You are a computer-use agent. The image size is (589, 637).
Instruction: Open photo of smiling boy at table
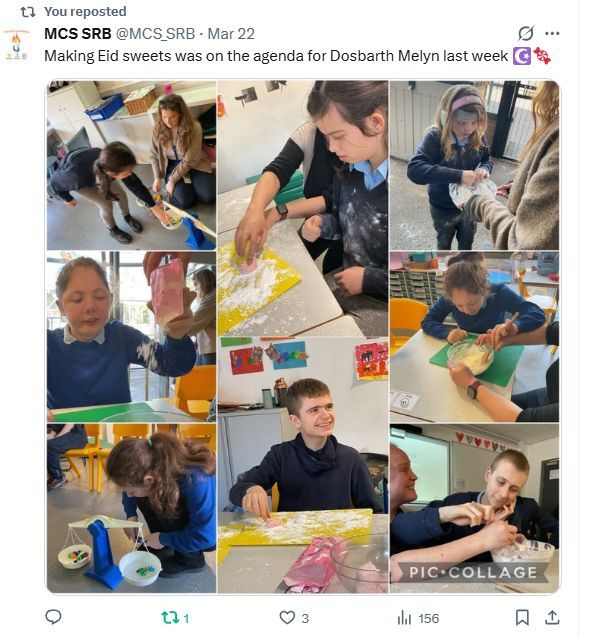tap(303, 465)
